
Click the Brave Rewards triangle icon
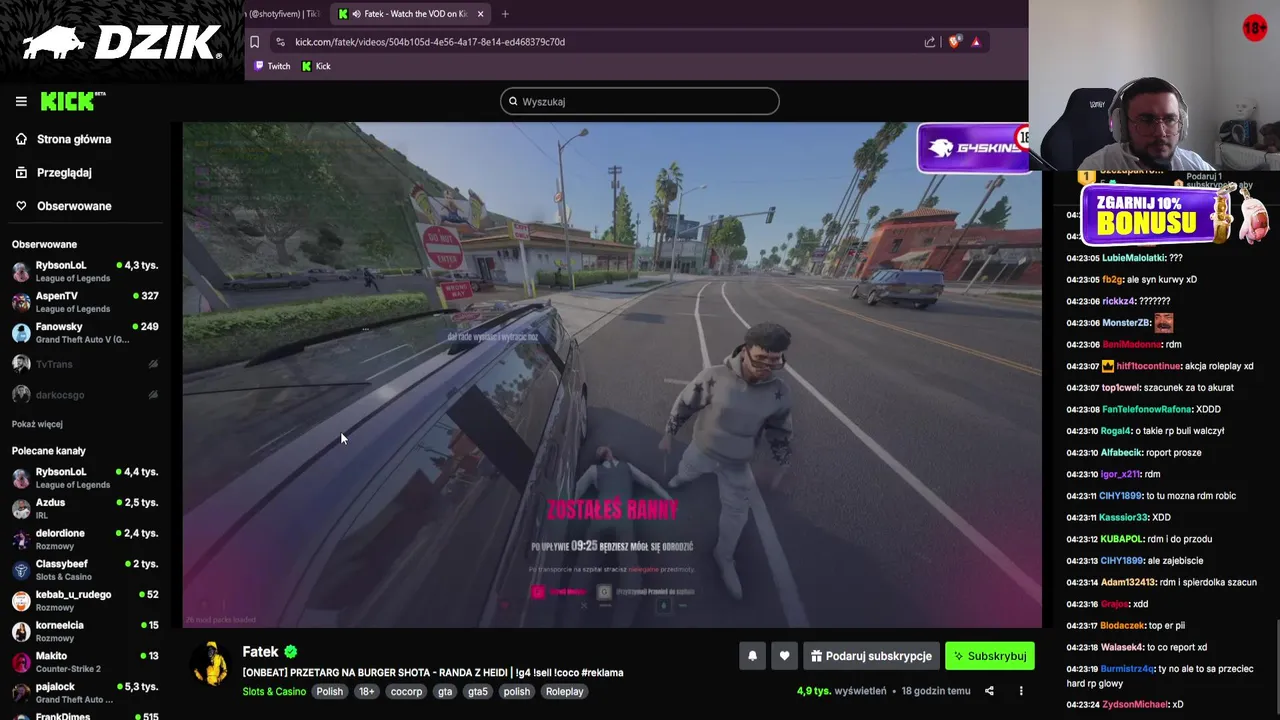tap(976, 42)
